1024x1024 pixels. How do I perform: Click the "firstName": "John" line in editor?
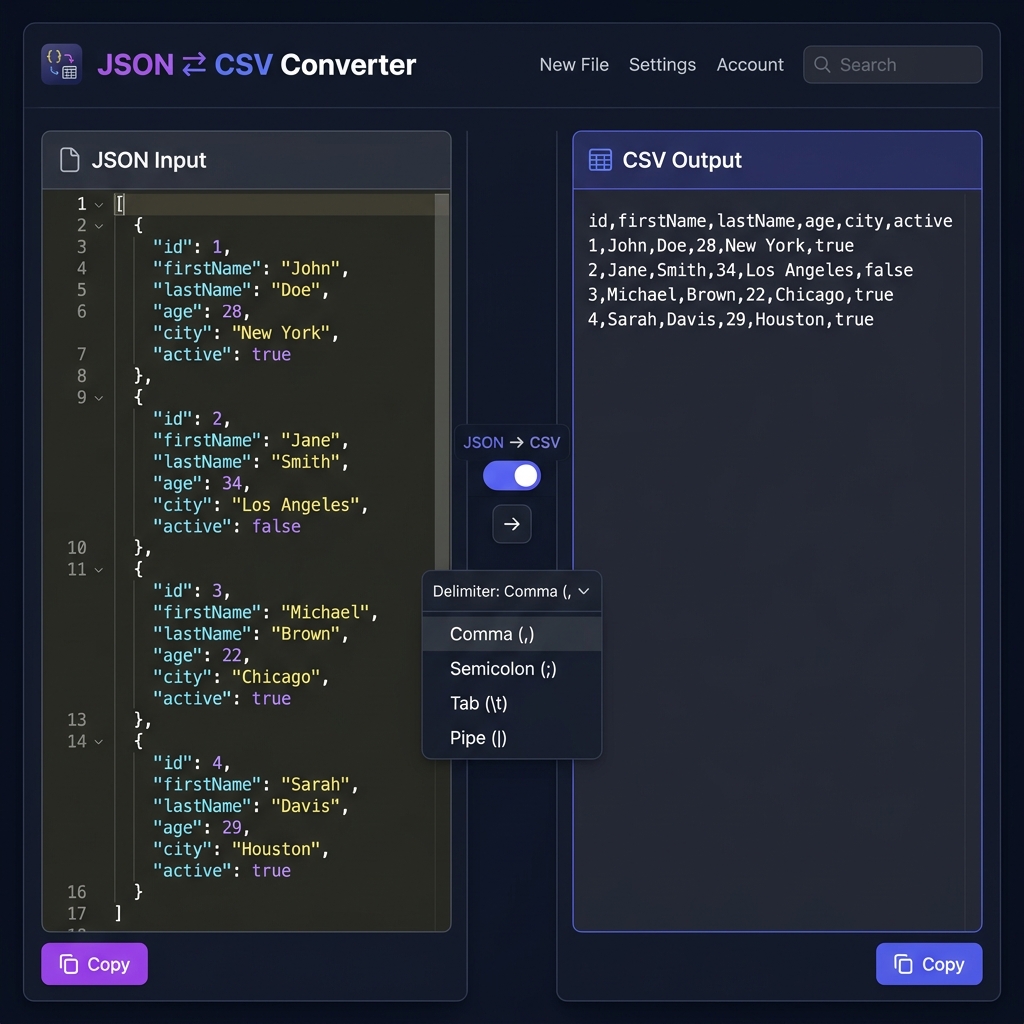(x=251, y=268)
